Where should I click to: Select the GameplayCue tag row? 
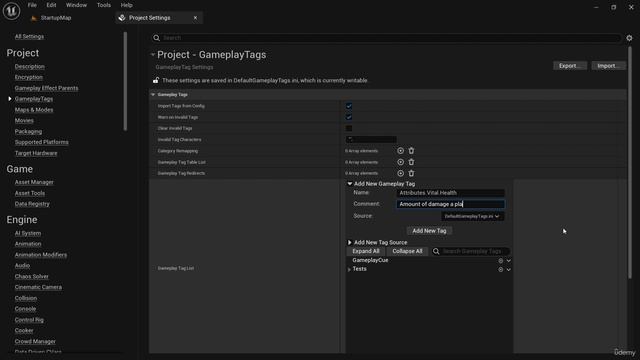[429, 260]
